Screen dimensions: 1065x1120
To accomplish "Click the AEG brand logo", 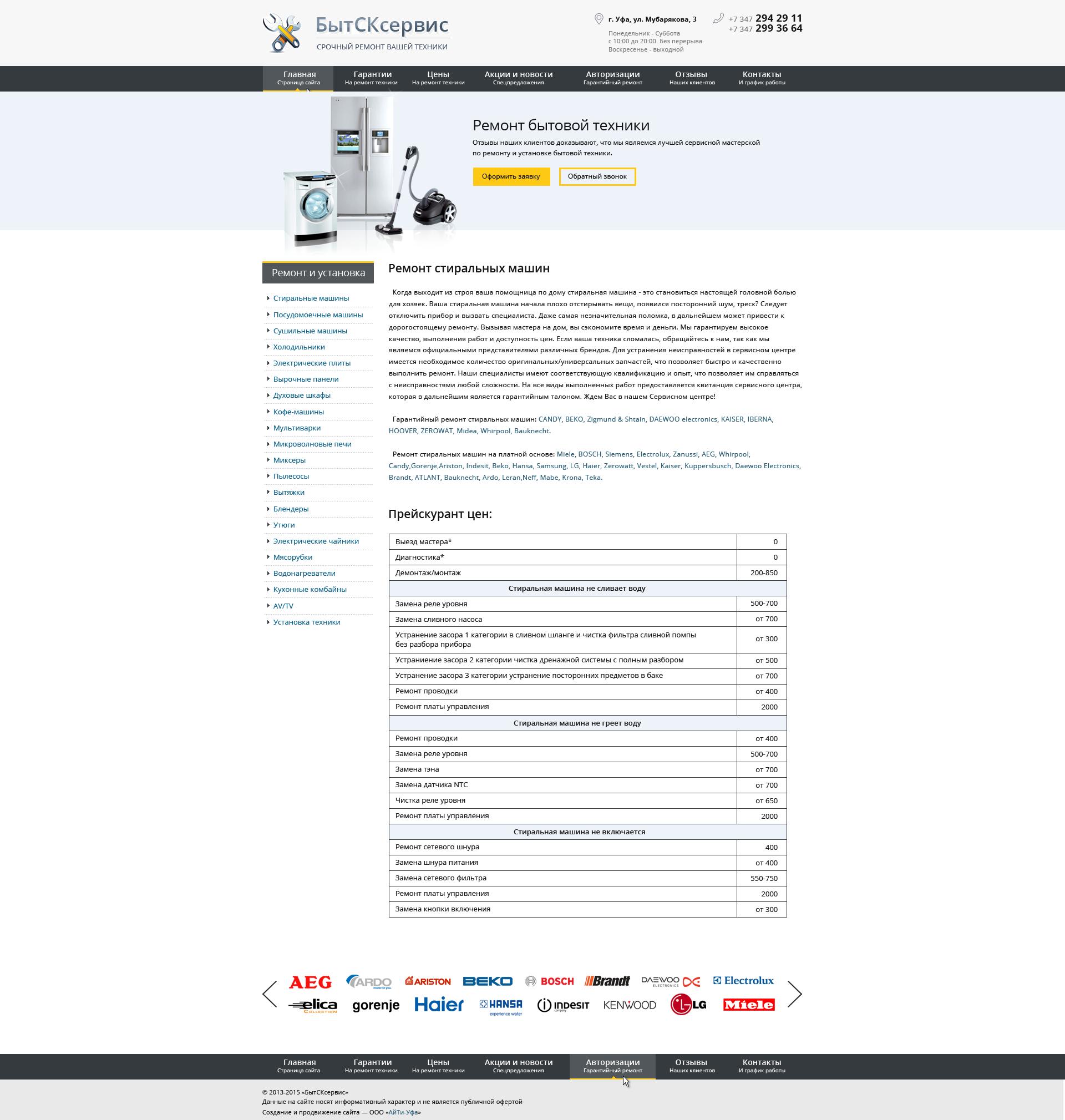I will click(310, 982).
